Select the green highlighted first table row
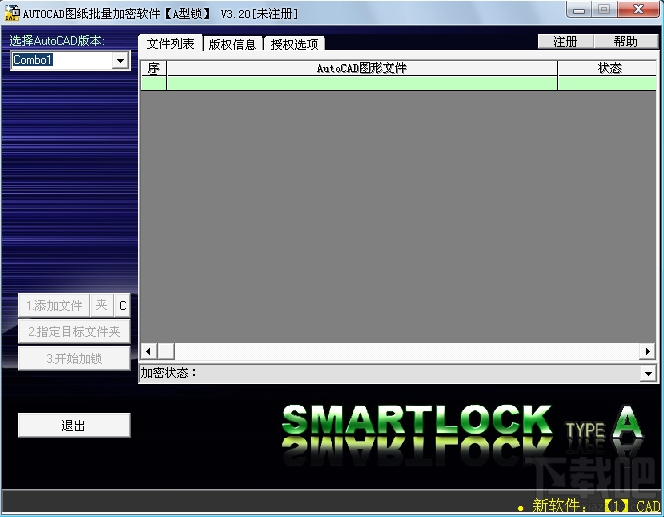 (398, 83)
